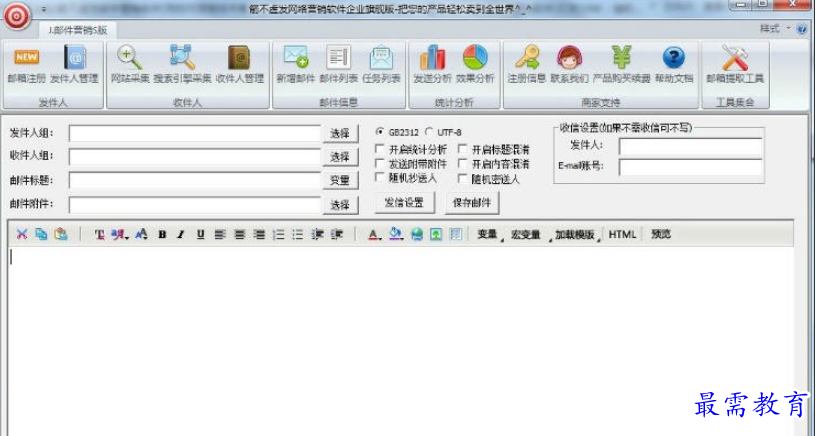
Task: Open the 变量 variable dropdown in editor toolbar
Action: point(489,235)
